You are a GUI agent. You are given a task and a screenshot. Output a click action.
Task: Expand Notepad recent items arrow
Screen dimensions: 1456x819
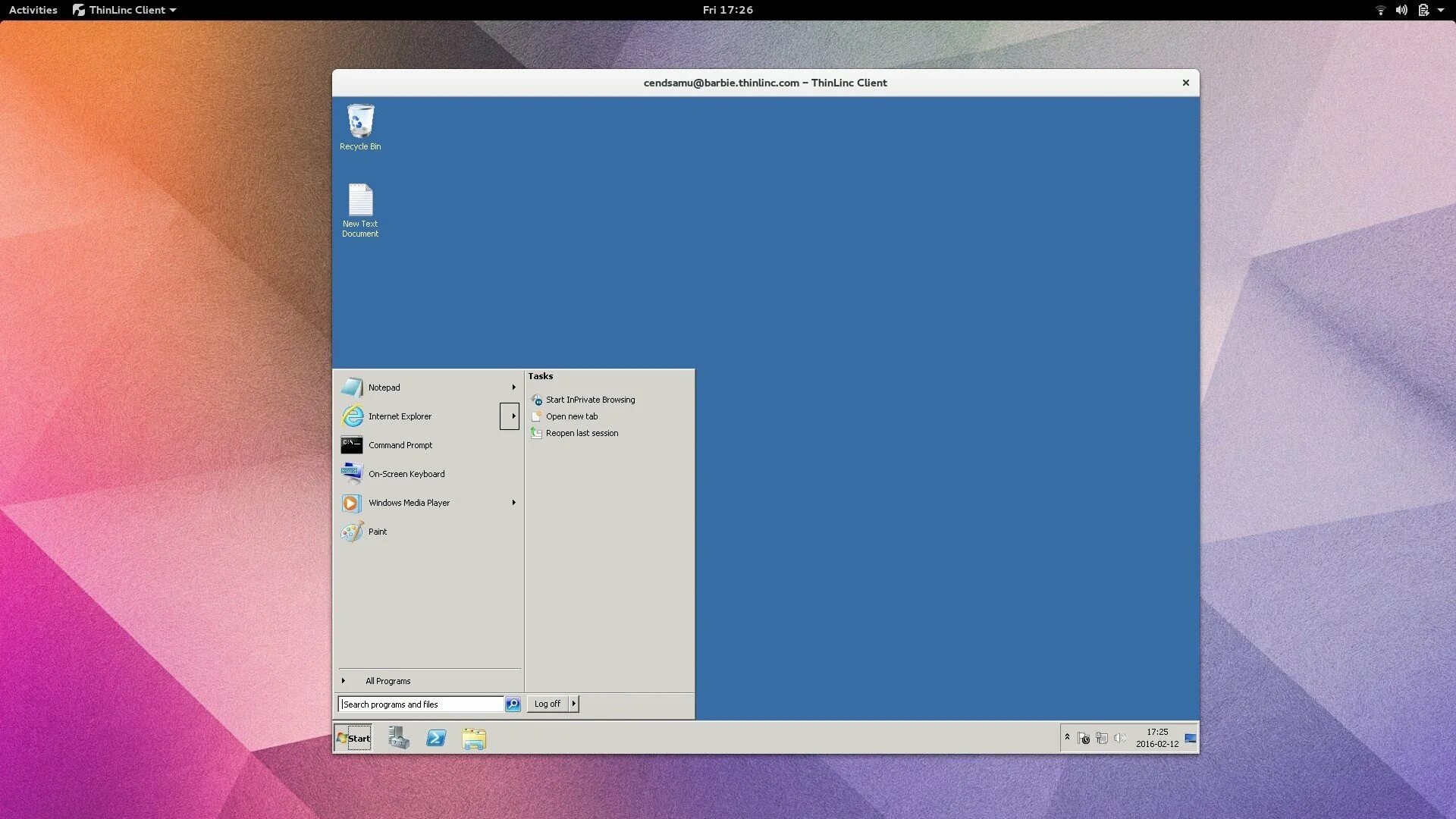[513, 388]
